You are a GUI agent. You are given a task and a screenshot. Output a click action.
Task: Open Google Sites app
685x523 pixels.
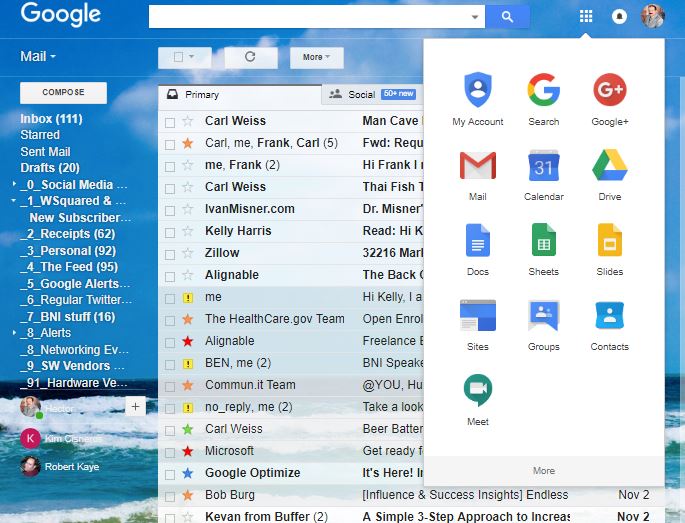pyautogui.click(x=477, y=325)
